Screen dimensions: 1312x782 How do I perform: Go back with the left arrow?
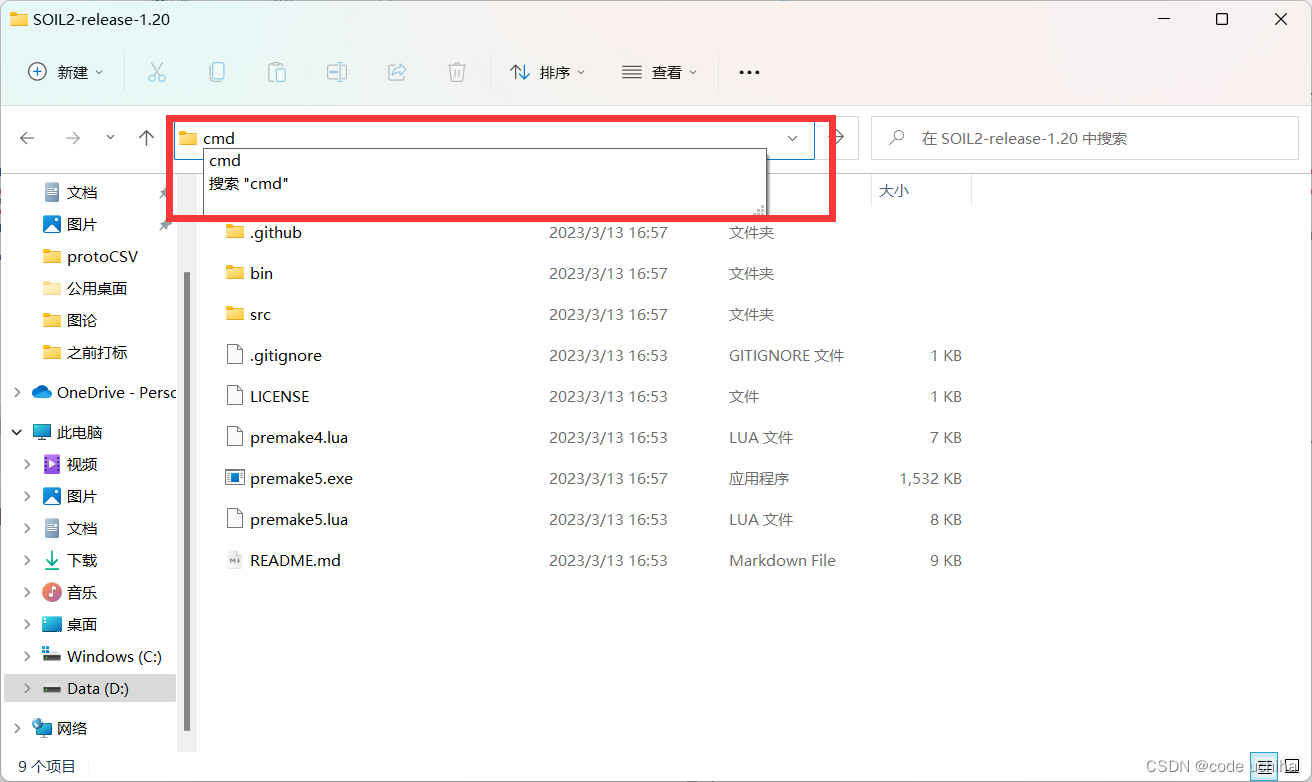pos(28,138)
